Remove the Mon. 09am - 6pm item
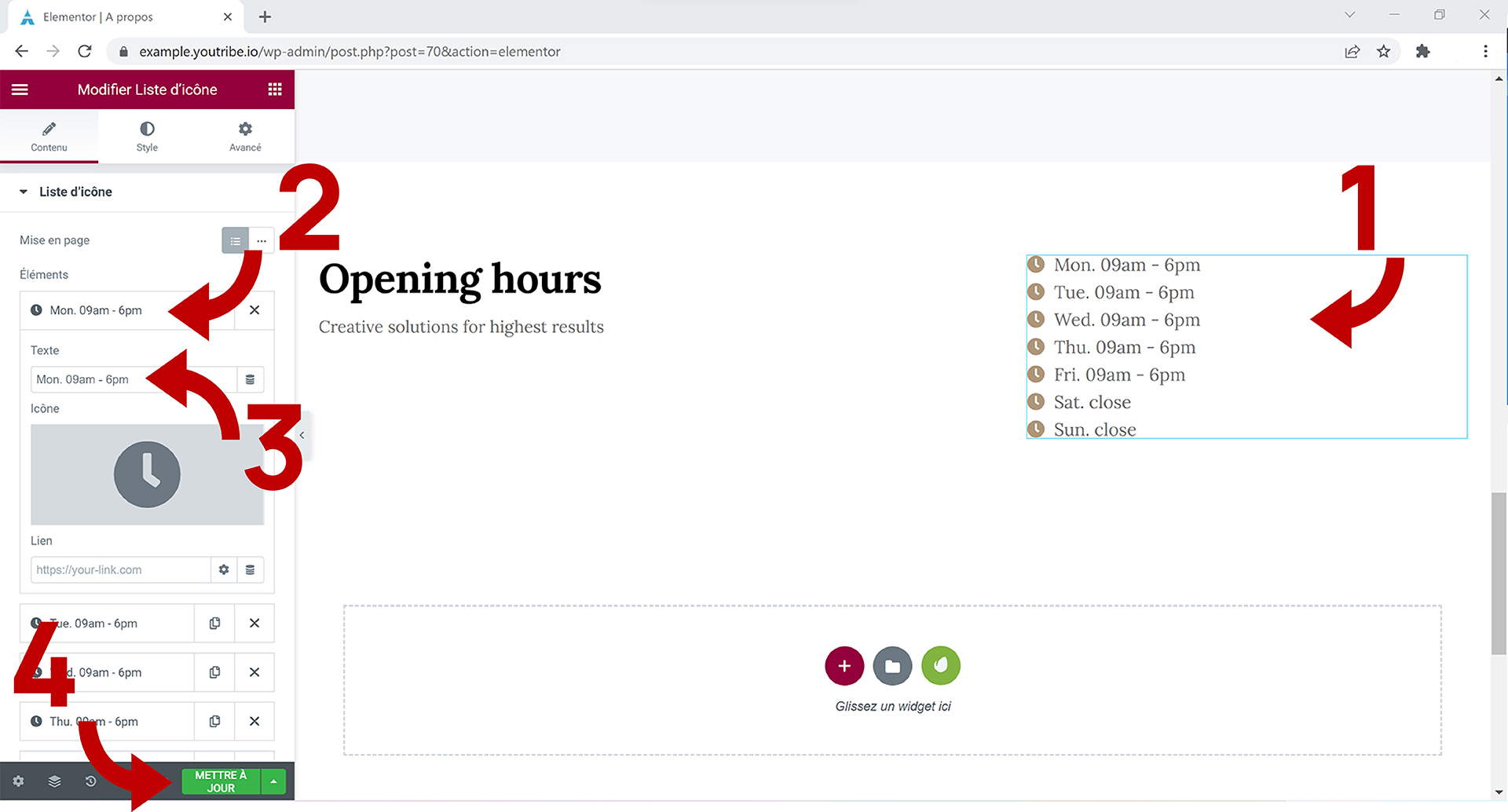 (x=254, y=310)
